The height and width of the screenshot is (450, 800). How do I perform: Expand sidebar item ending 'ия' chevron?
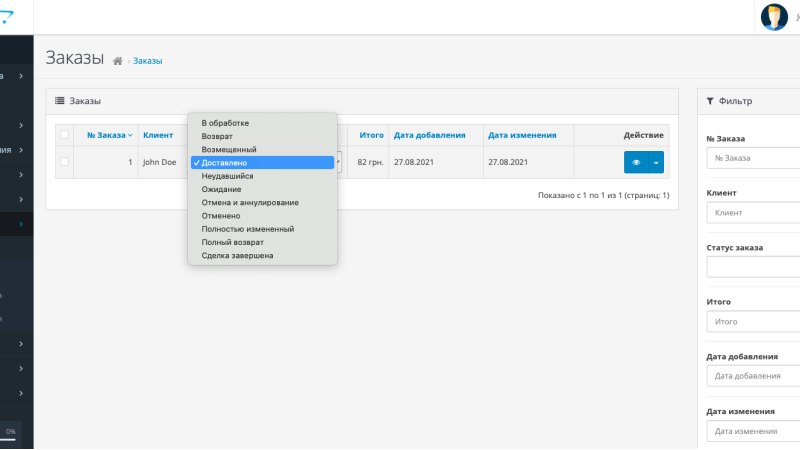click(x=21, y=150)
